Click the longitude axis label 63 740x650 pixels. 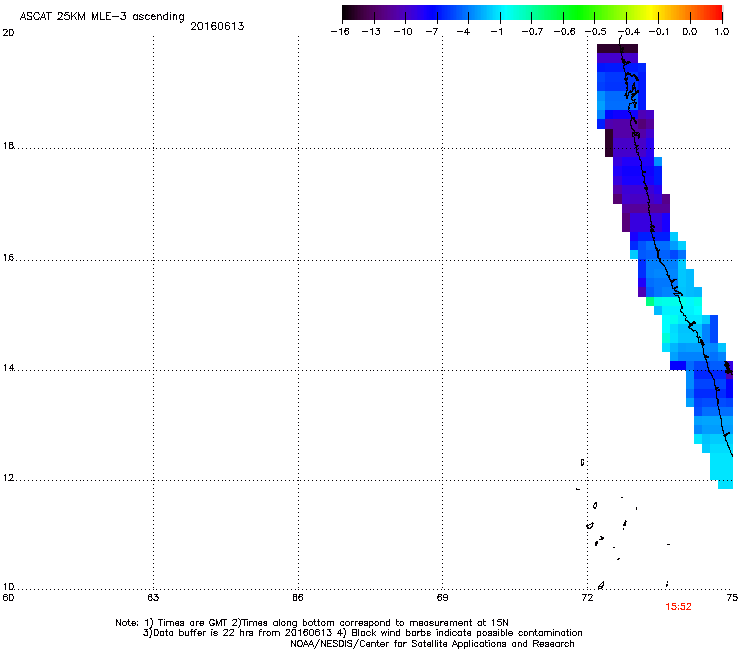tap(153, 598)
